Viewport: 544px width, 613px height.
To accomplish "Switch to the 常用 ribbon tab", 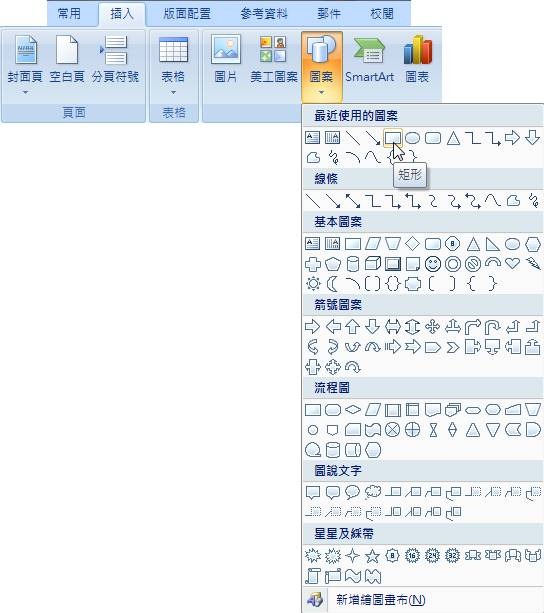I will click(x=69, y=14).
